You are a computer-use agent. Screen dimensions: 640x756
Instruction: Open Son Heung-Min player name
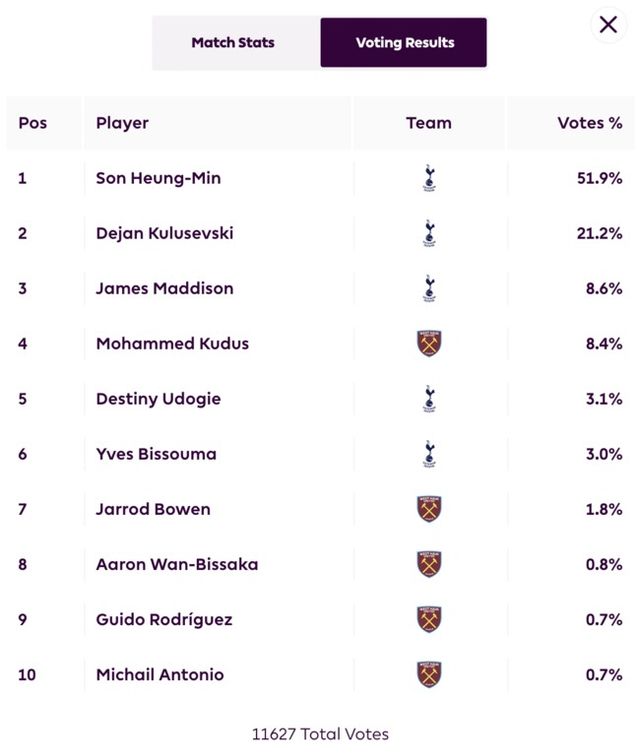tap(158, 179)
